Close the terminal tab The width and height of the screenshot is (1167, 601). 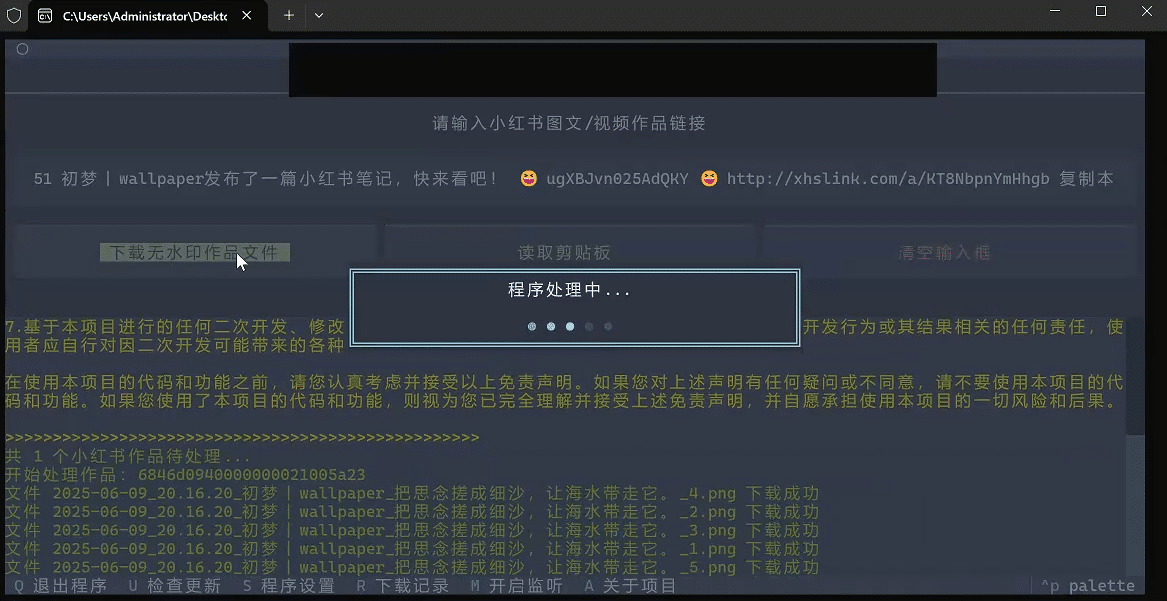click(x=247, y=16)
